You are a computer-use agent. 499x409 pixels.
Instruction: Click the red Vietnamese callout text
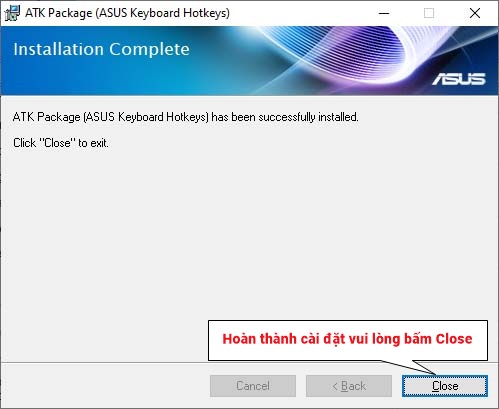click(347, 339)
